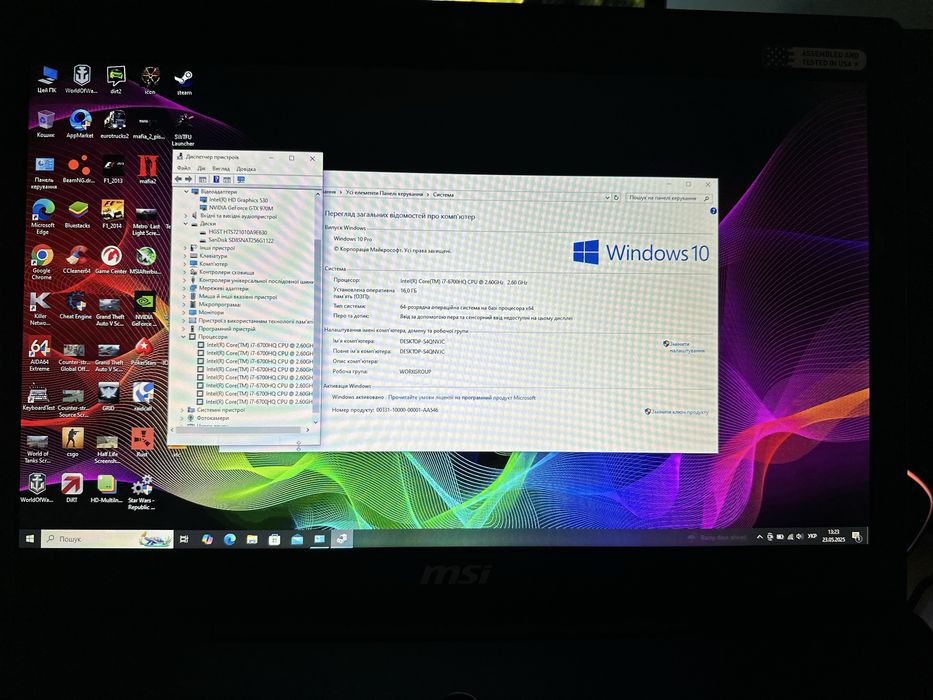Open the Microsoft license terms link
The image size is (933, 700).
pos(462,398)
